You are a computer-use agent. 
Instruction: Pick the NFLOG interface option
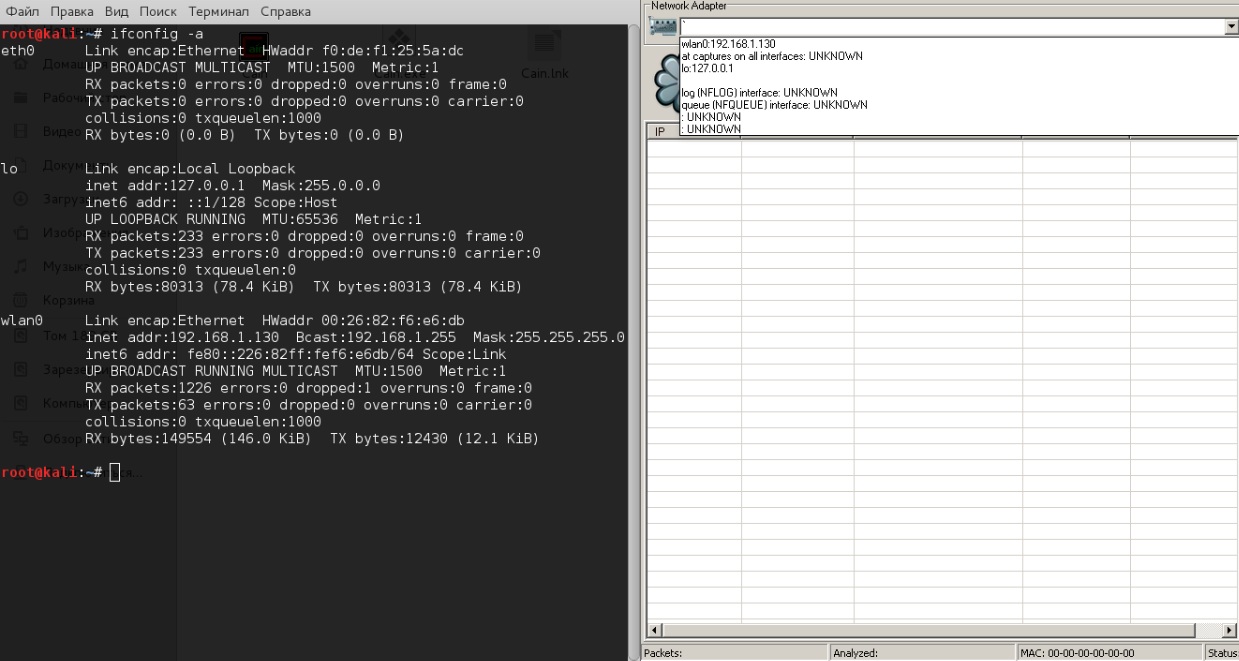pyautogui.click(x=759, y=92)
